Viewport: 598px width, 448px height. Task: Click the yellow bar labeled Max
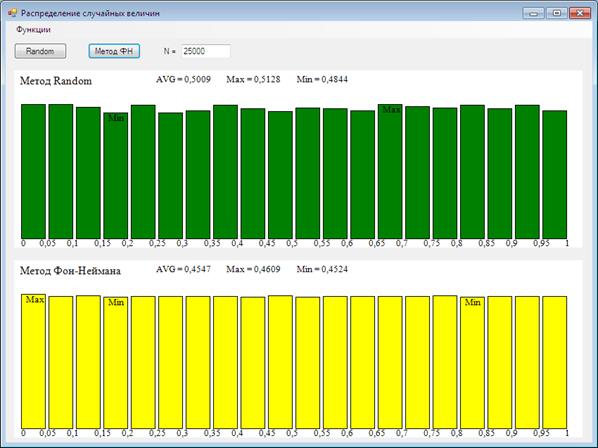pyautogui.click(x=33, y=361)
